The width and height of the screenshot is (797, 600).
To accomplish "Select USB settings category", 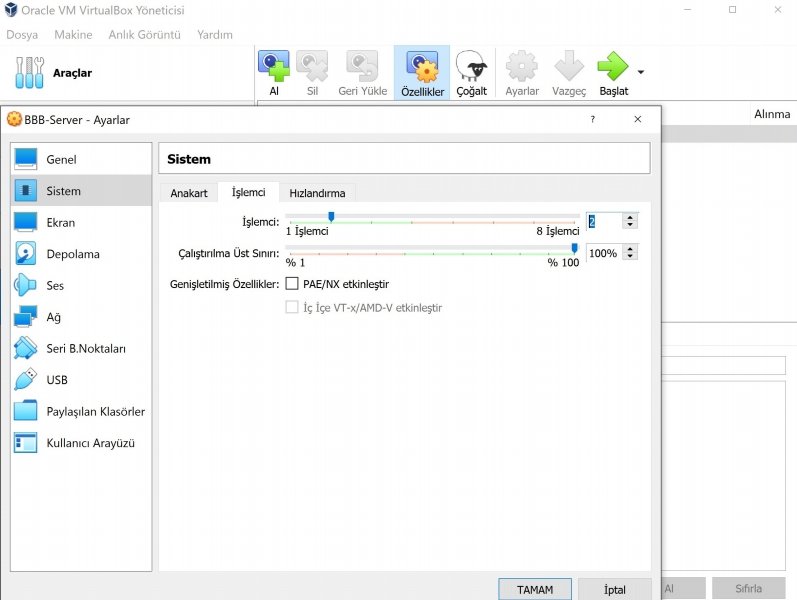I will point(57,380).
